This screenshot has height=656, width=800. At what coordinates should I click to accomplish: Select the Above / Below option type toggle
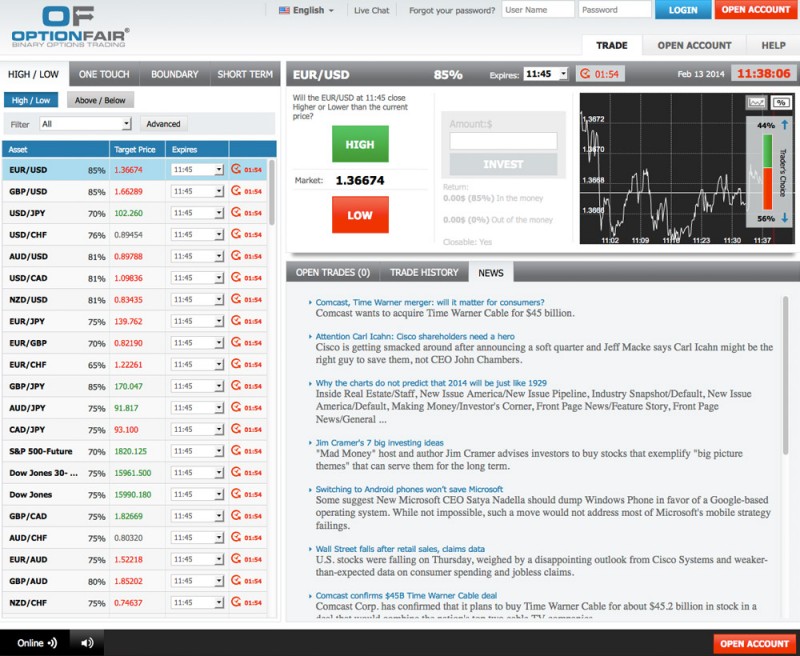click(100, 100)
